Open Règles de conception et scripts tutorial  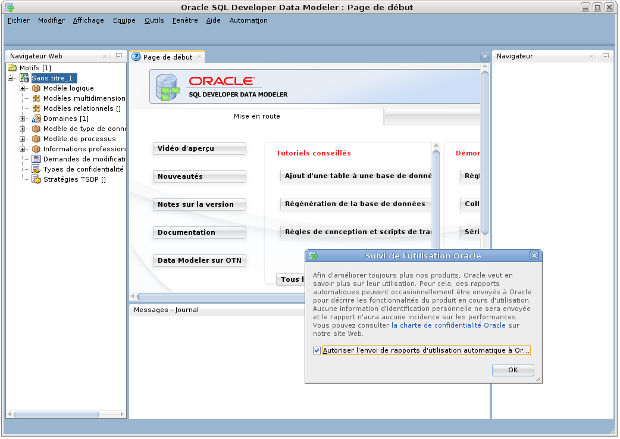pyautogui.click(x=355, y=232)
